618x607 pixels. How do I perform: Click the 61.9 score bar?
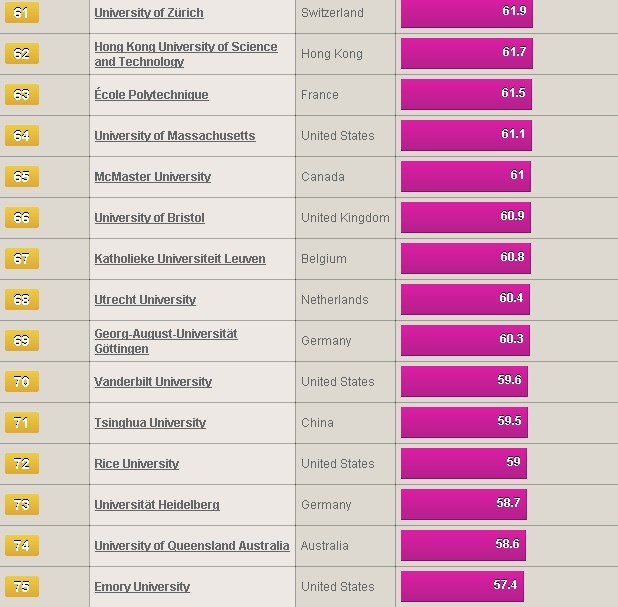pos(467,13)
